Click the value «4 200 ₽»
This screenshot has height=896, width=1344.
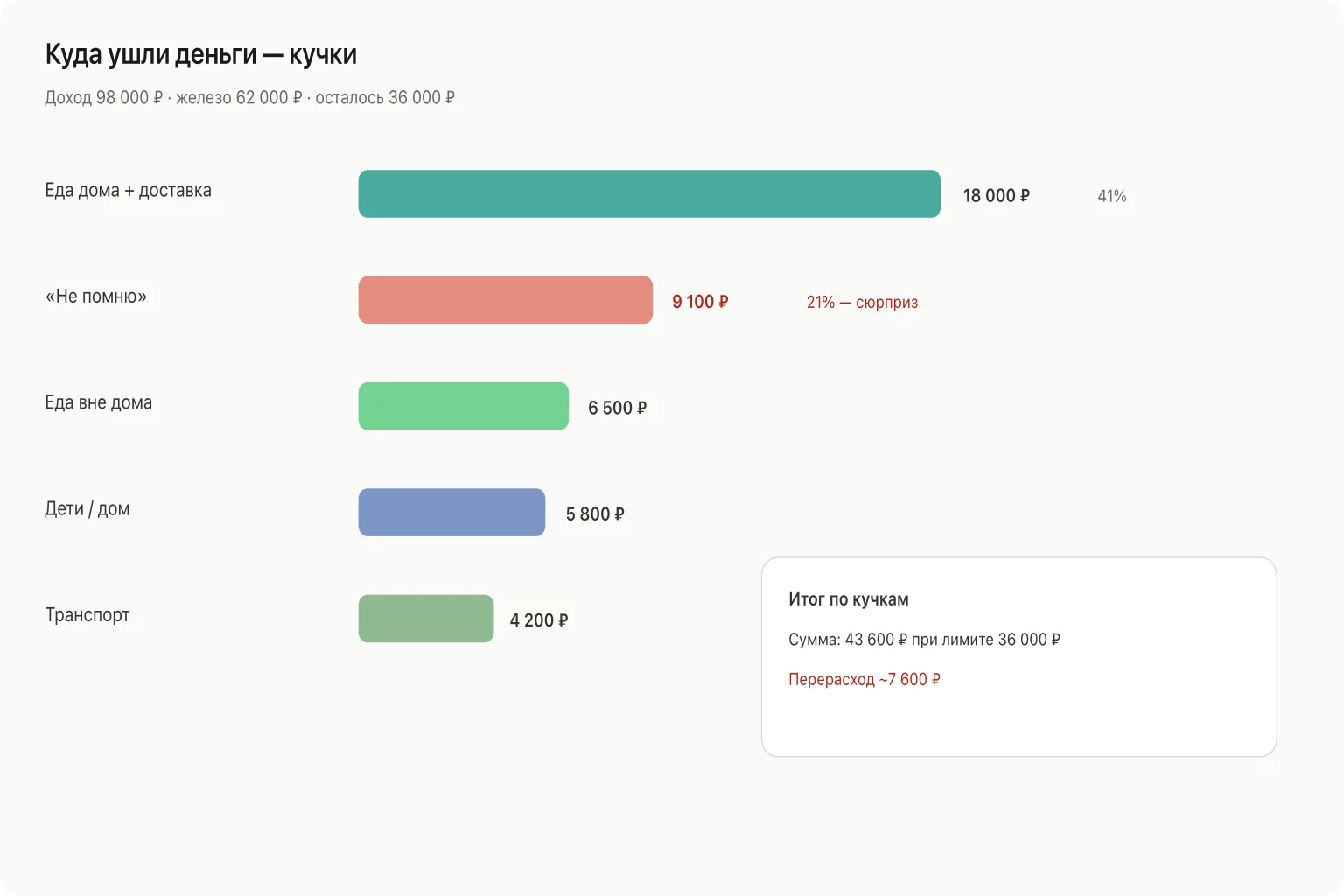tap(539, 620)
